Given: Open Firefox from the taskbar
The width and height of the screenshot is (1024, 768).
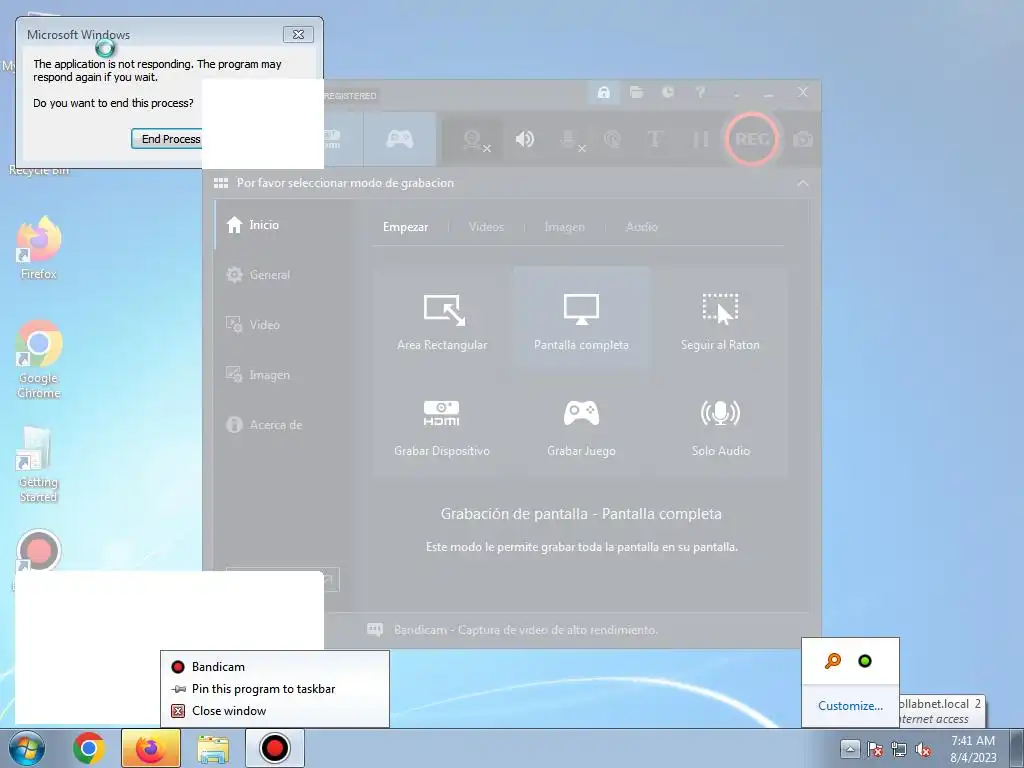Looking at the screenshot, I should 151,748.
